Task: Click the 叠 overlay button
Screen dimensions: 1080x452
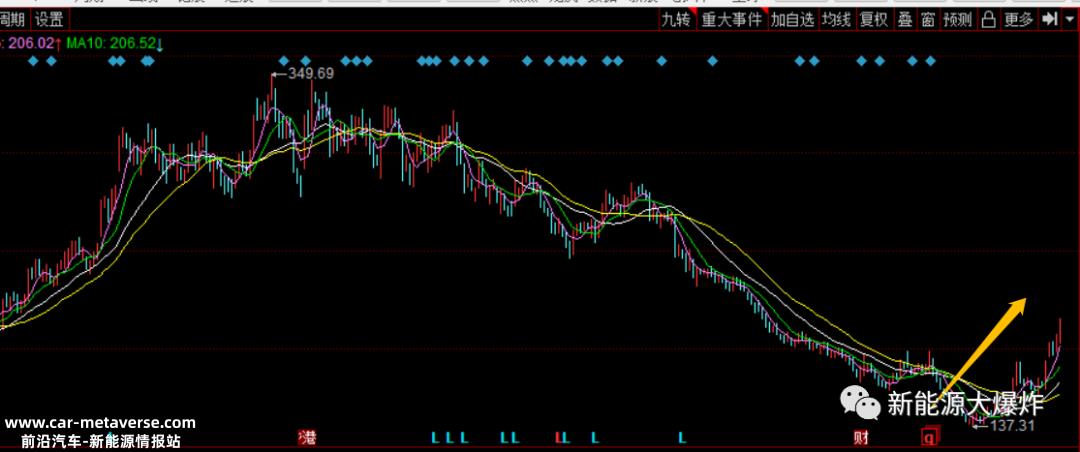Action: (x=905, y=20)
